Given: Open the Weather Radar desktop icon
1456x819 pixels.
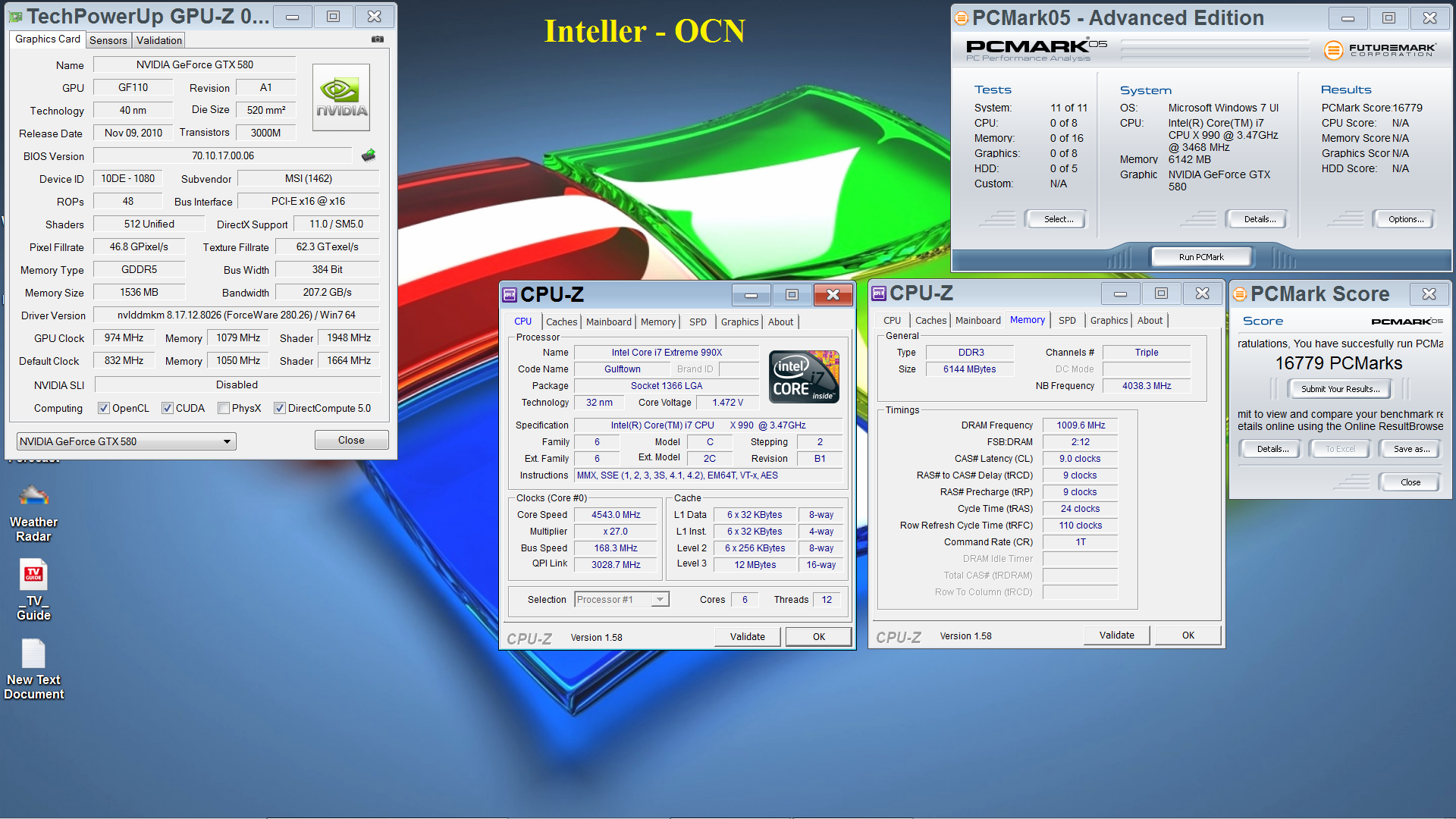Looking at the screenshot, I should [33, 513].
